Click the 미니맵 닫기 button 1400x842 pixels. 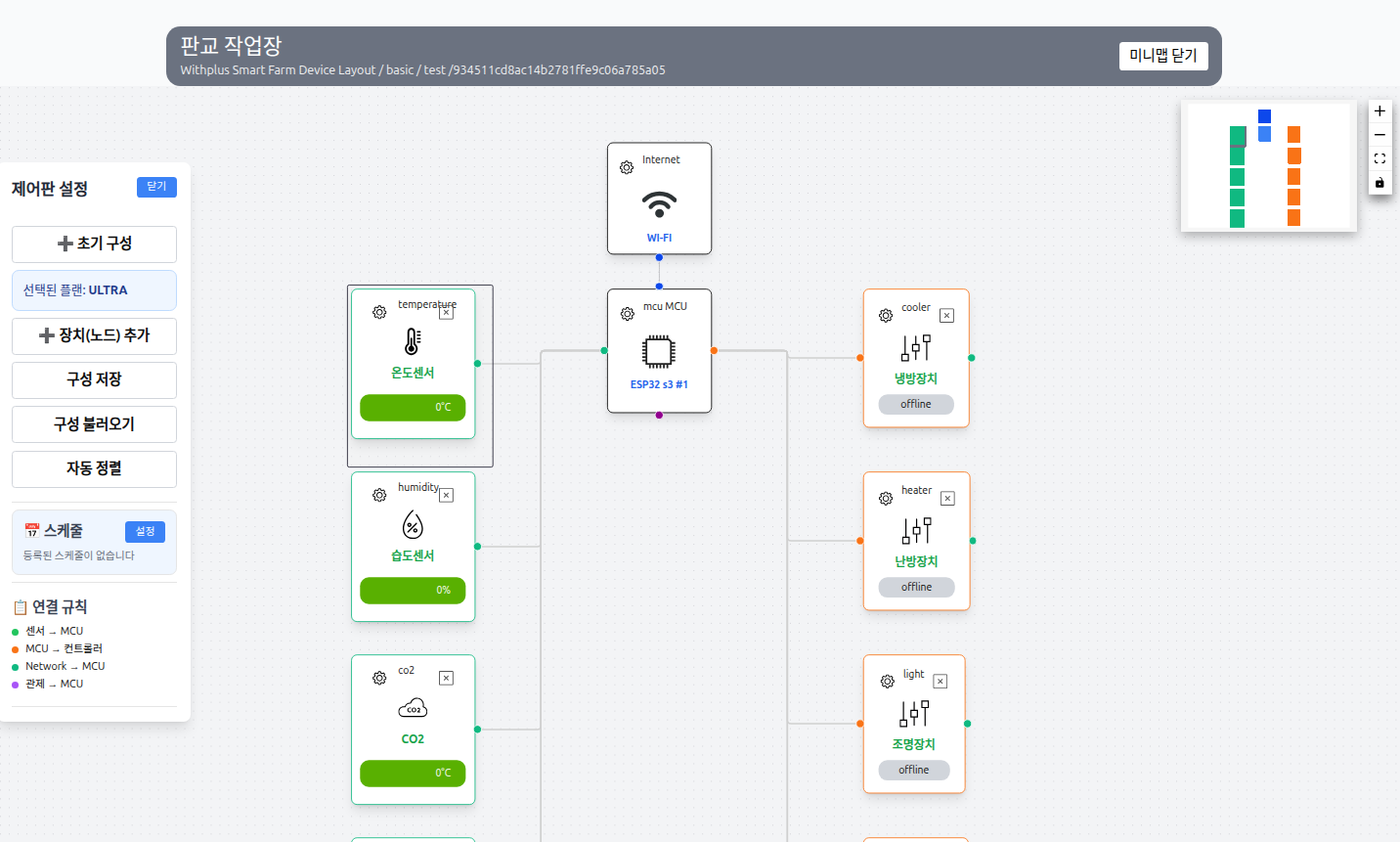click(1163, 56)
